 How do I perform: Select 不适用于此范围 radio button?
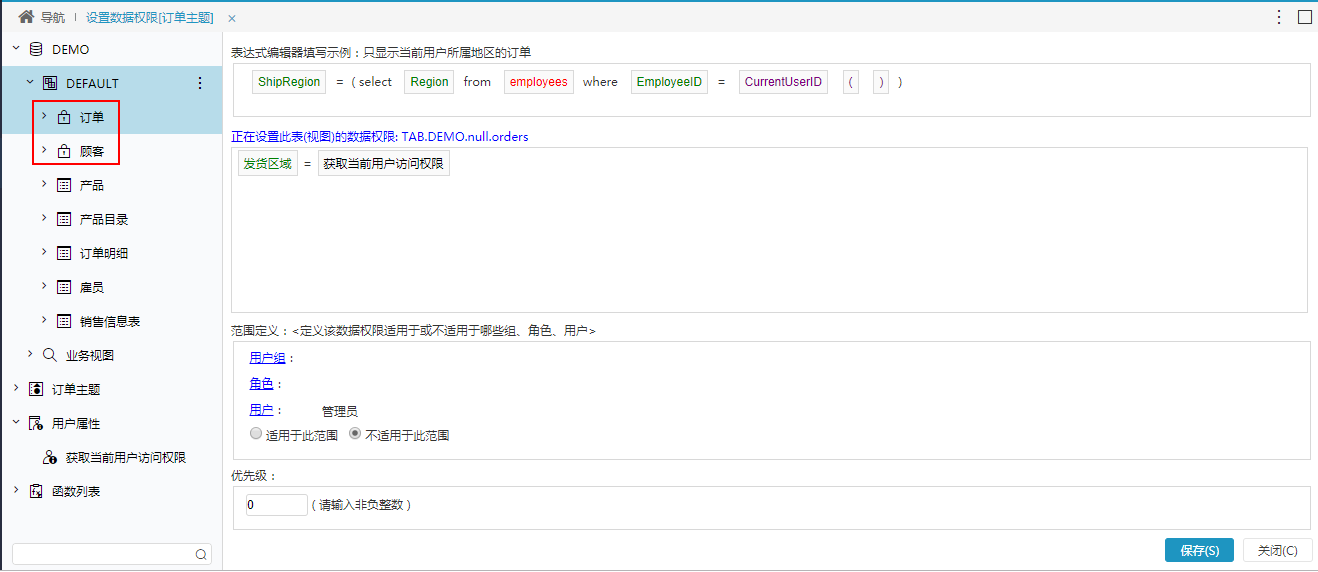[355, 435]
